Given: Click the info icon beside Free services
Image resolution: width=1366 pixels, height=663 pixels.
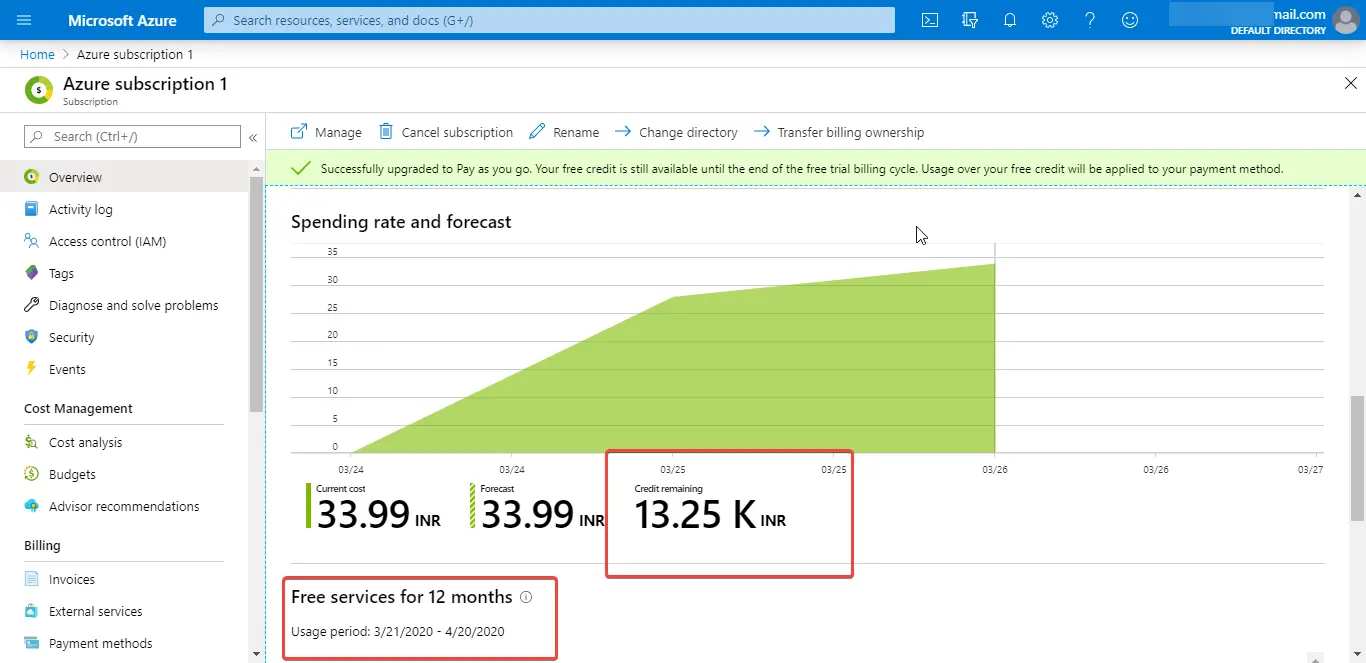Looking at the screenshot, I should pyautogui.click(x=526, y=597).
